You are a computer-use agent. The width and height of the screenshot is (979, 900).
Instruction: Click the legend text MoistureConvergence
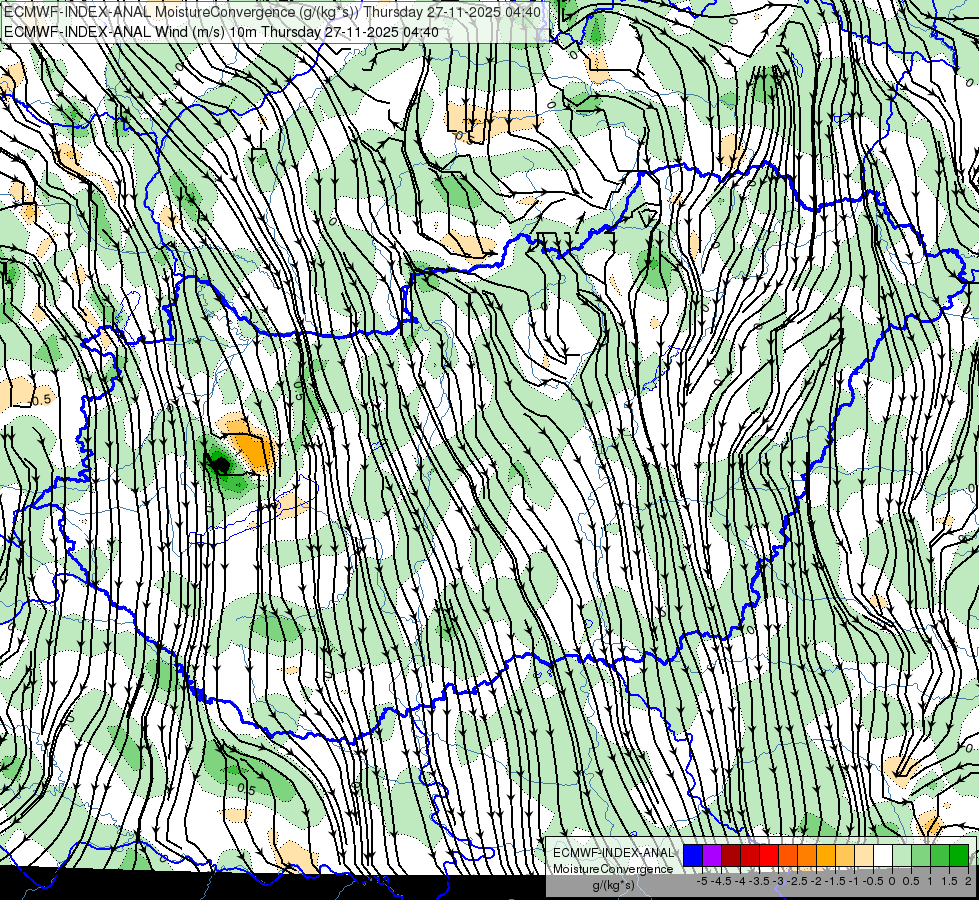[613, 869]
